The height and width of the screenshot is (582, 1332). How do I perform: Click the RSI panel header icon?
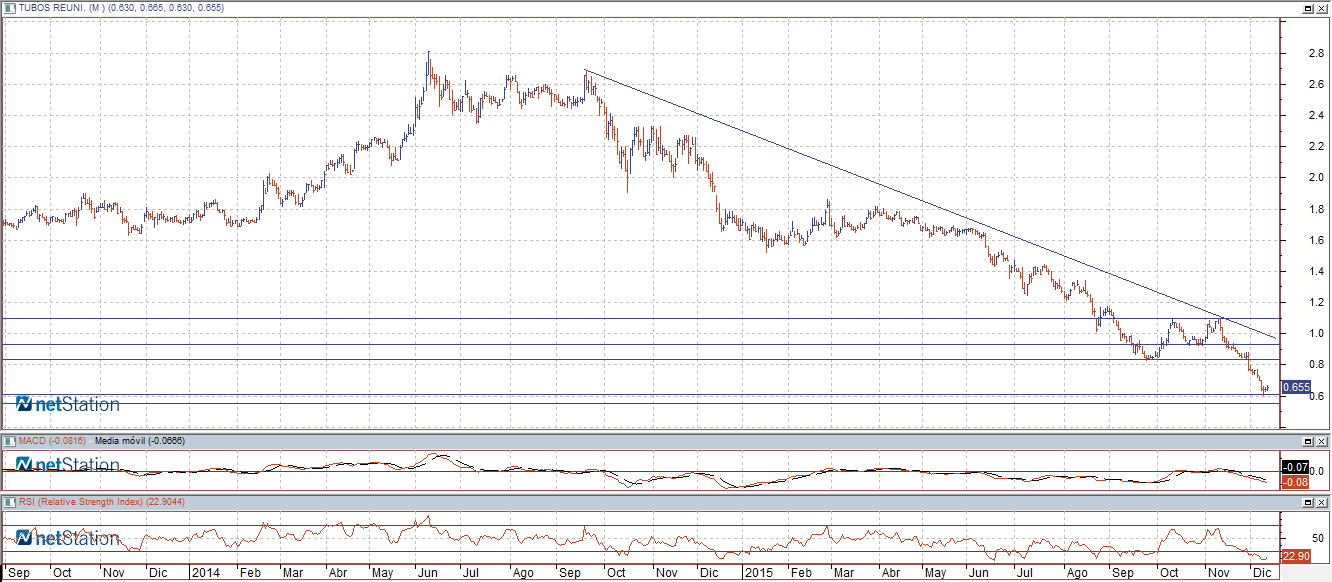(x=8, y=502)
